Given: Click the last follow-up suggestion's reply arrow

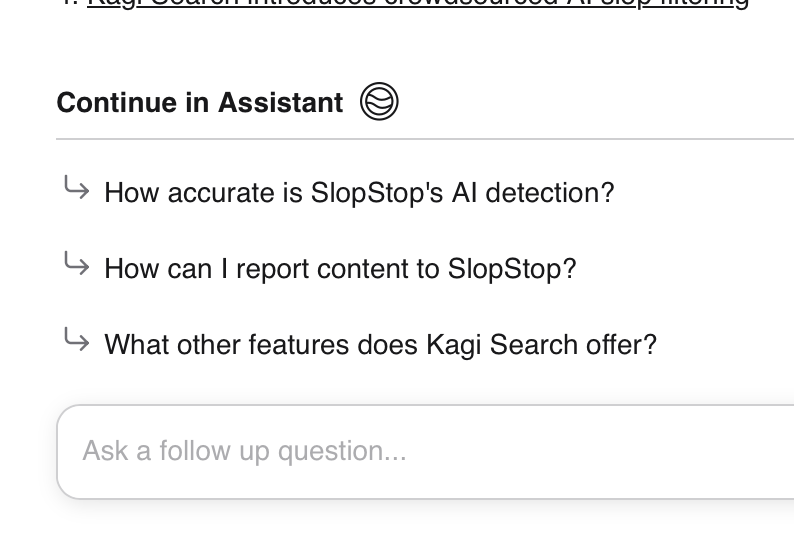Looking at the screenshot, I should [76, 340].
